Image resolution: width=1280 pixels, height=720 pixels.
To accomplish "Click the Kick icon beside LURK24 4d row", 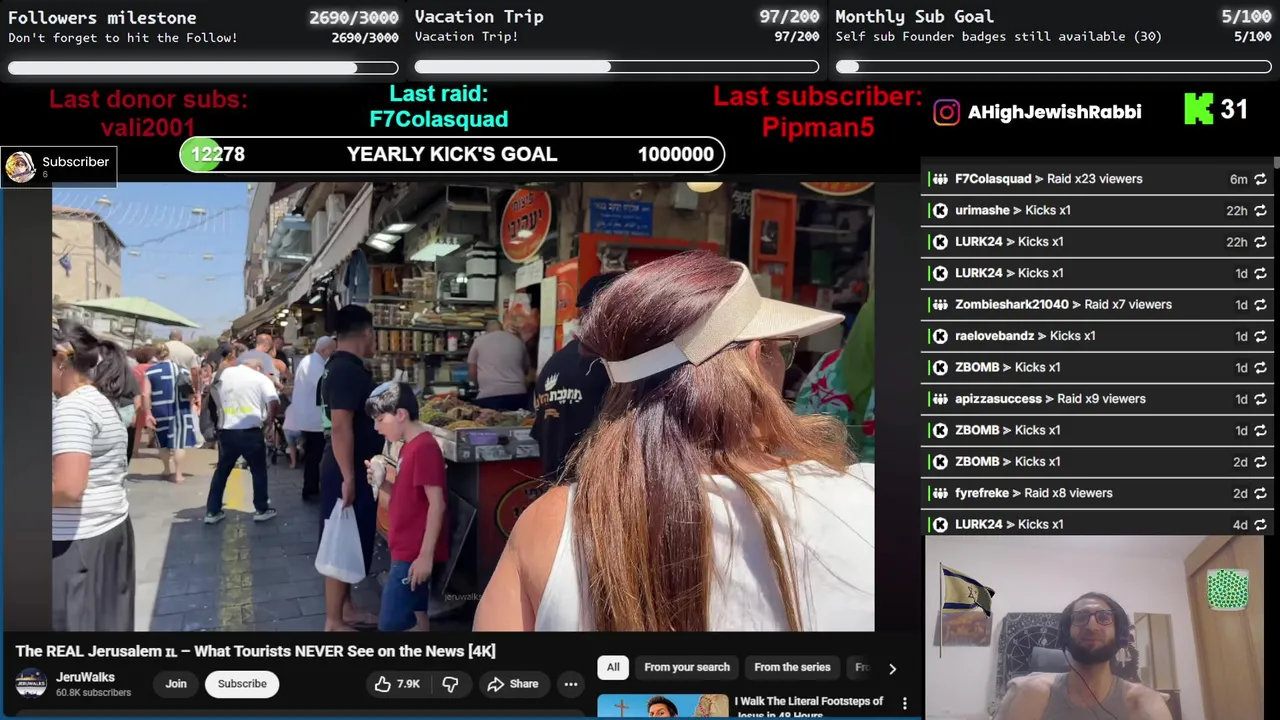I will [x=940, y=524].
